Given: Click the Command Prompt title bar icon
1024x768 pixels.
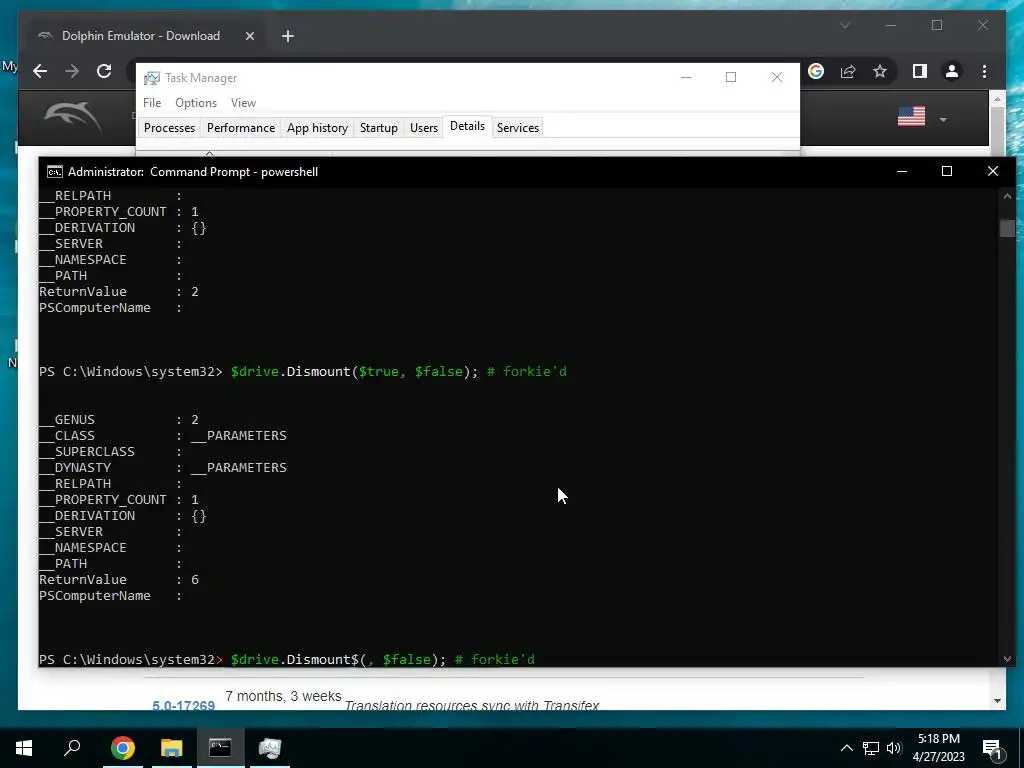Looking at the screenshot, I should coord(55,172).
